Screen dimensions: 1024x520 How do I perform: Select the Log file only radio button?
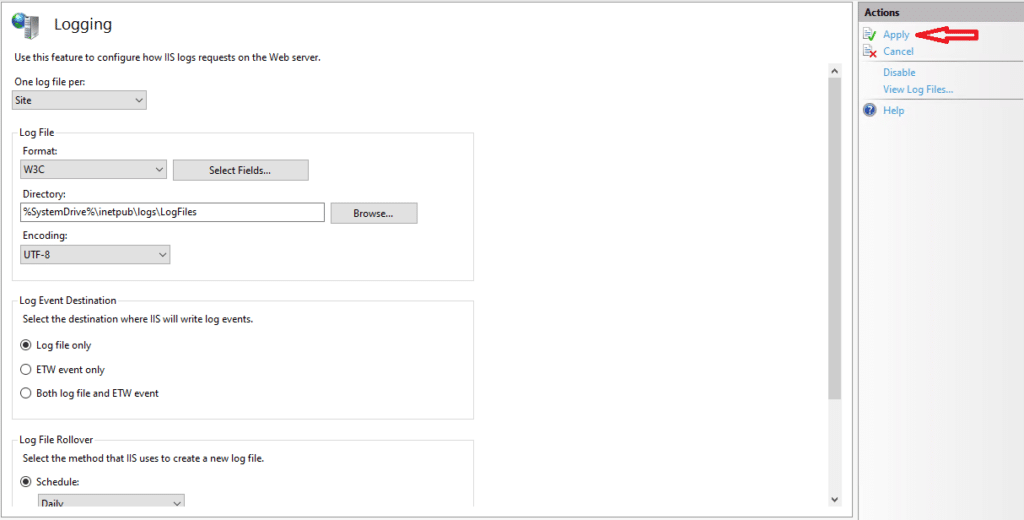[25, 345]
